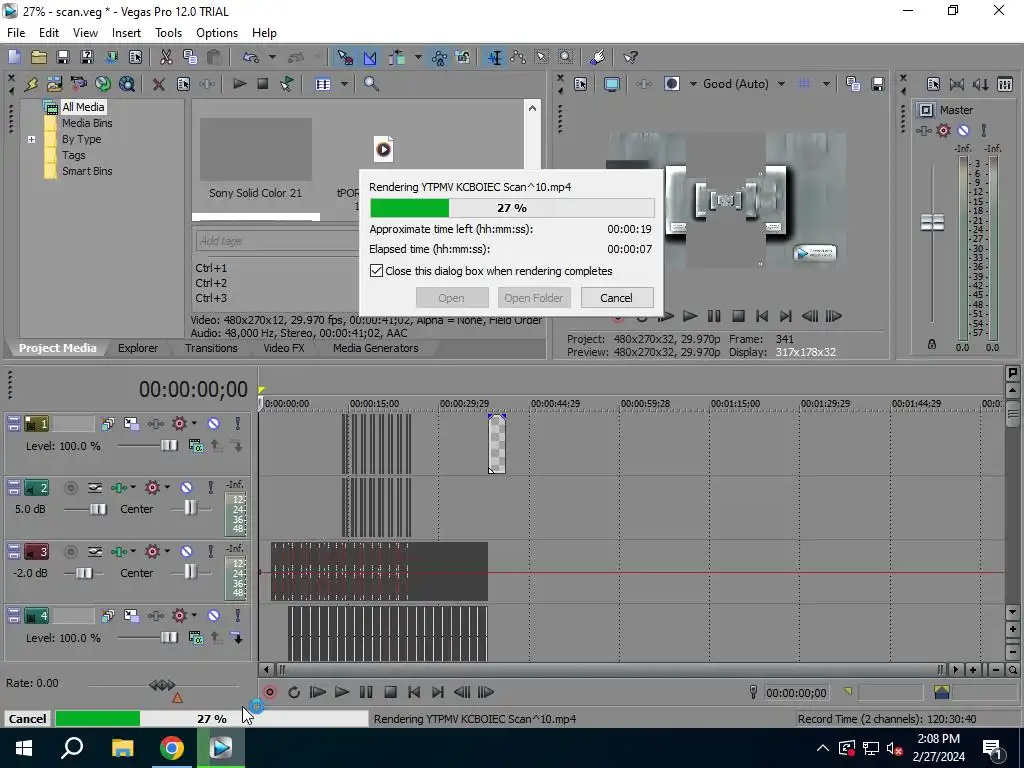Select the Envelope Edit tool

tap(519, 57)
